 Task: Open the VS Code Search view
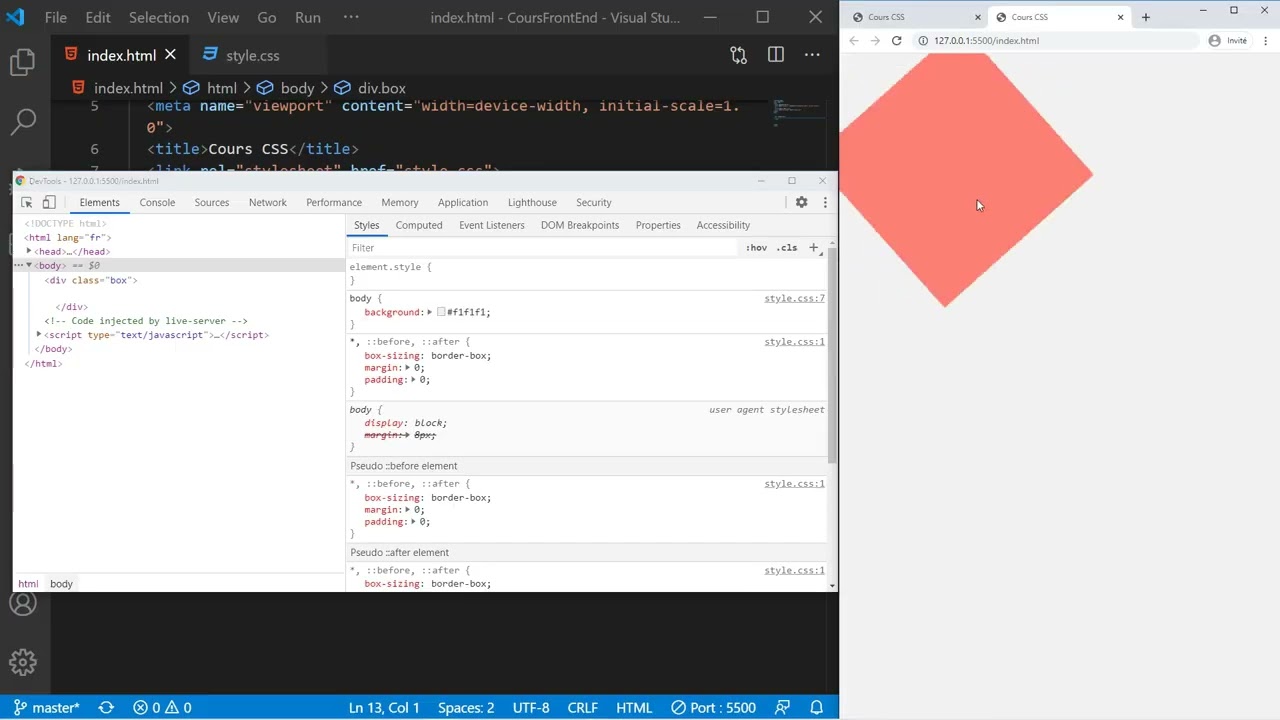(x=22, y=121)
